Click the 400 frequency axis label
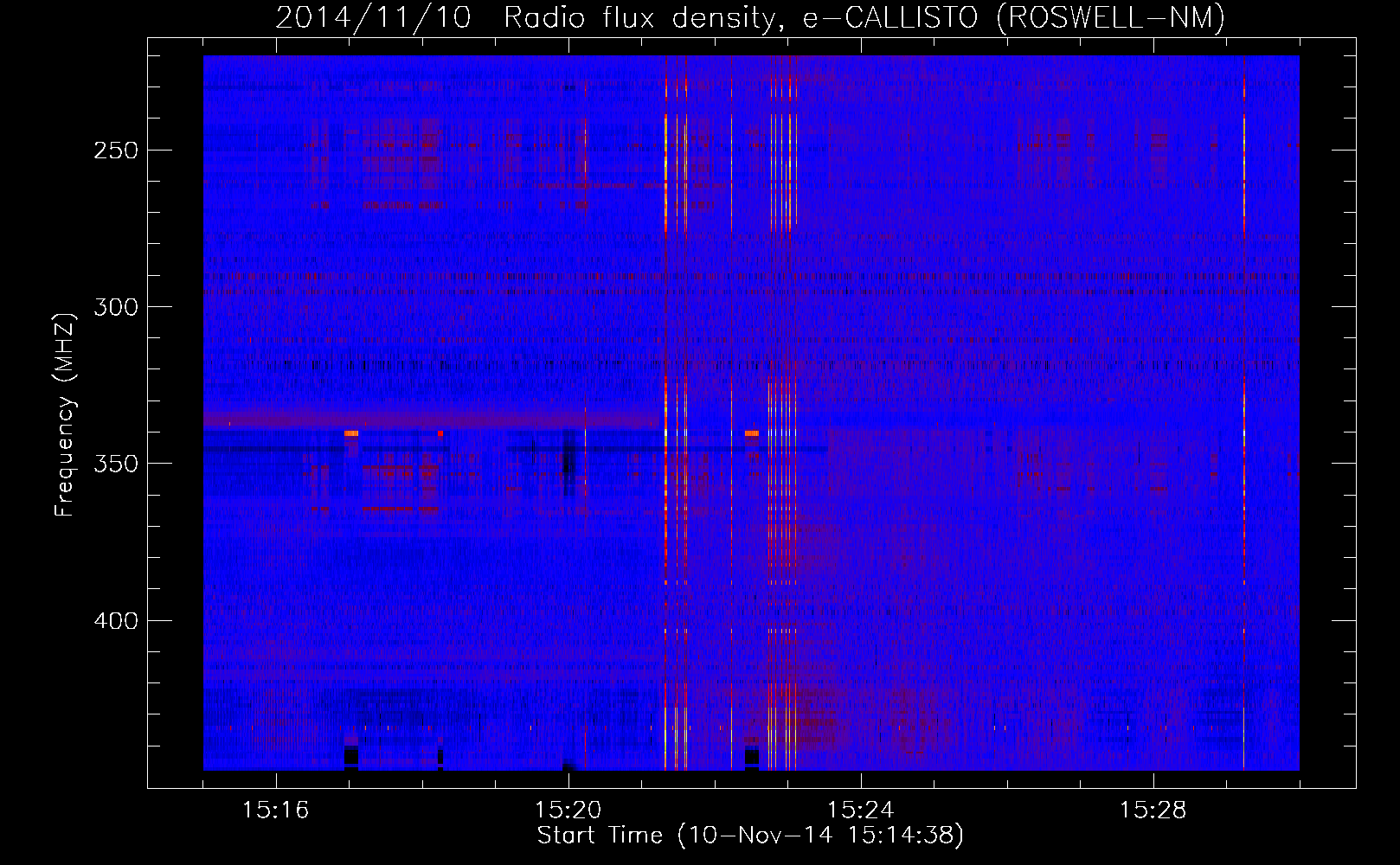This screenshot has height=865, width=1400. [x=114, y=620]
